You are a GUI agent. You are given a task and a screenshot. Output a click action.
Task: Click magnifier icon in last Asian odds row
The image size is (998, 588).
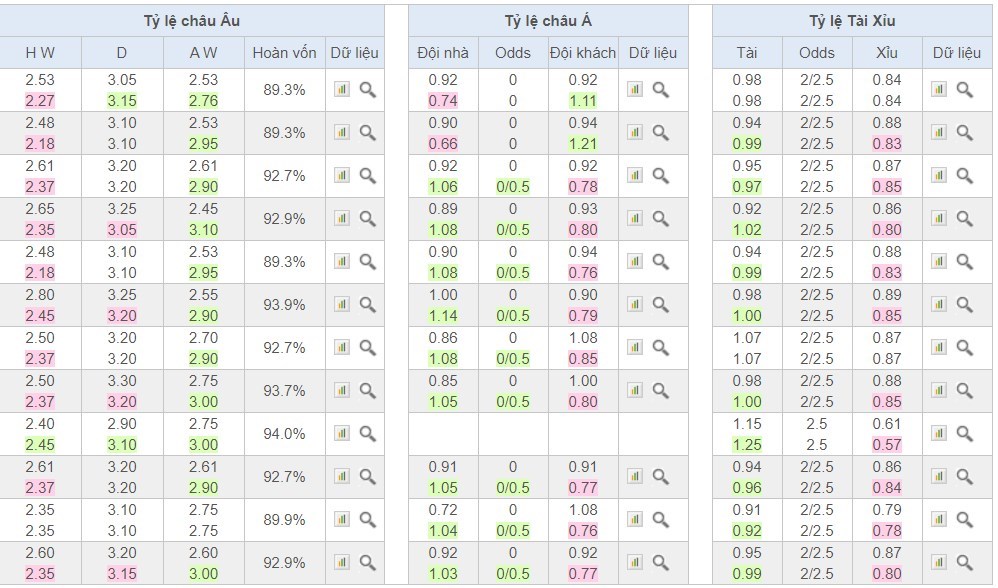click(661, 562)
